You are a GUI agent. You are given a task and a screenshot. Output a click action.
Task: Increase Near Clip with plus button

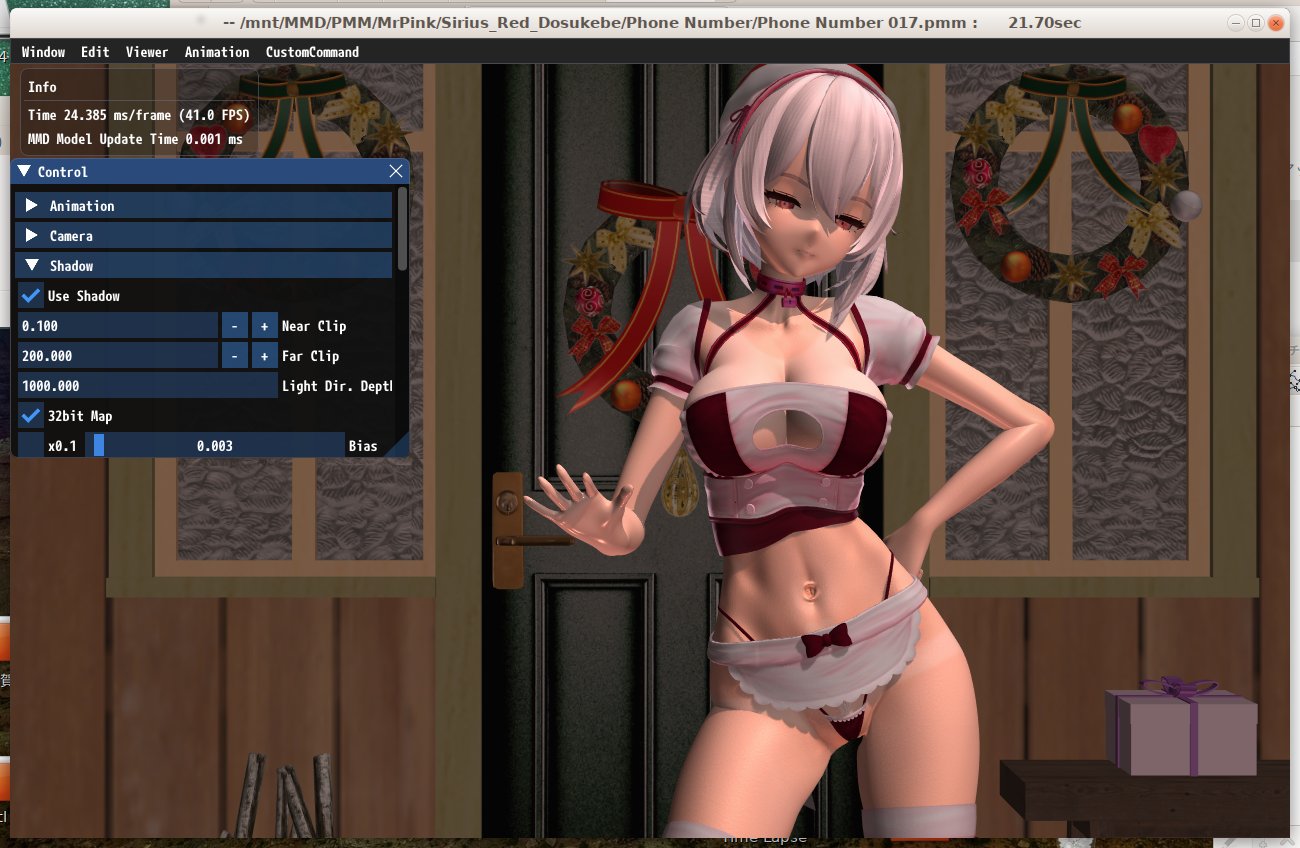click(264, 326)
